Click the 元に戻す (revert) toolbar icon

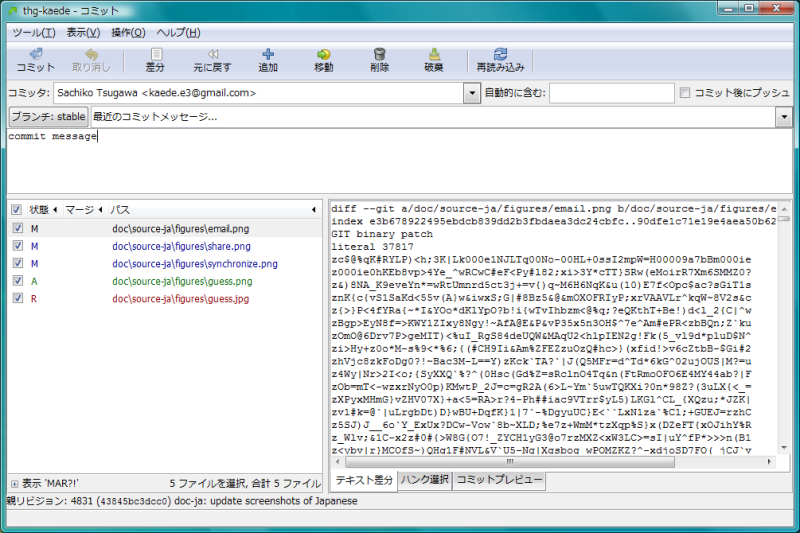coord(212,55)
